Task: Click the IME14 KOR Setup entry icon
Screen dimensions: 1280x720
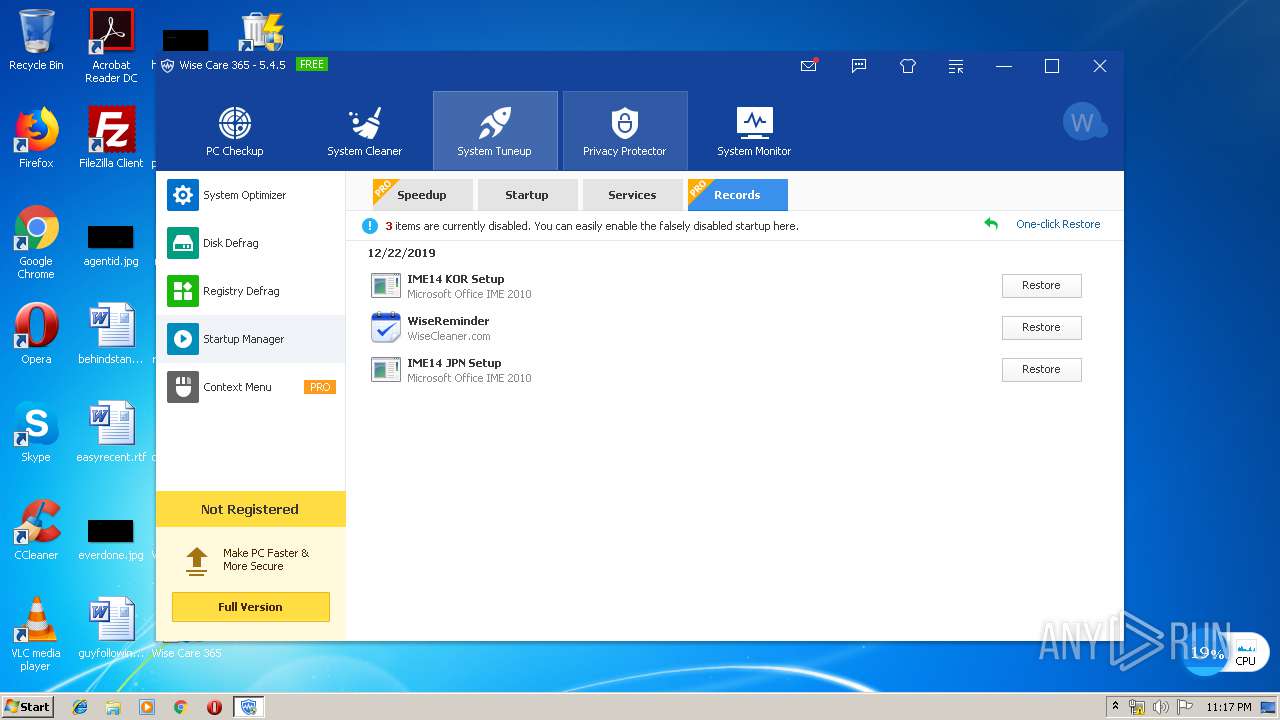Action: (x=386, y=286)
